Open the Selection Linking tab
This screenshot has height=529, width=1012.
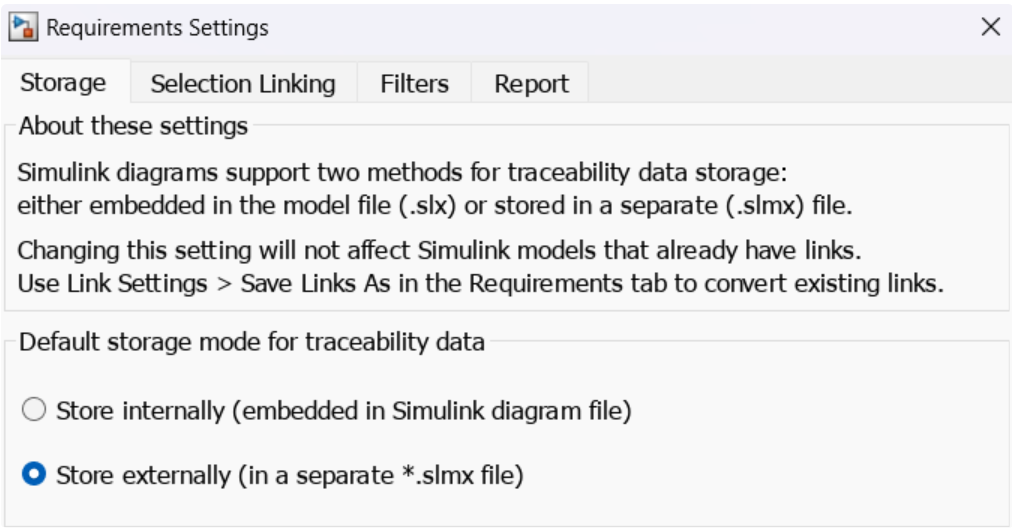pyautogui.click(x=243, y=84)
